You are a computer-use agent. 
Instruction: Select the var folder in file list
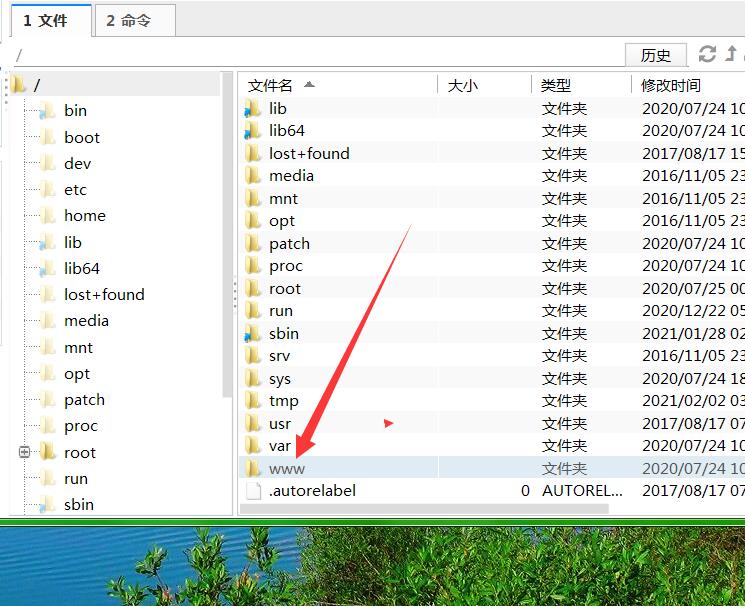(280, 446)
